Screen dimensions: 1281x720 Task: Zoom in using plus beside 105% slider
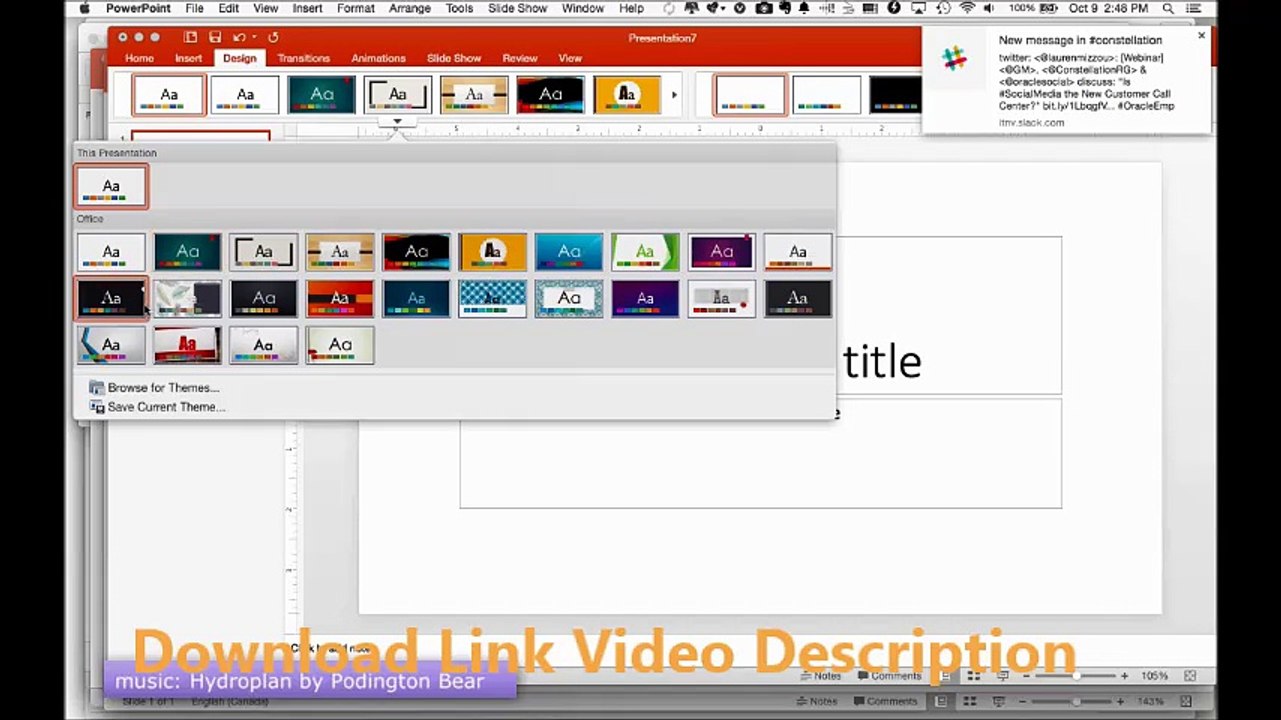pyautogui.click(x=1125, y=676)
